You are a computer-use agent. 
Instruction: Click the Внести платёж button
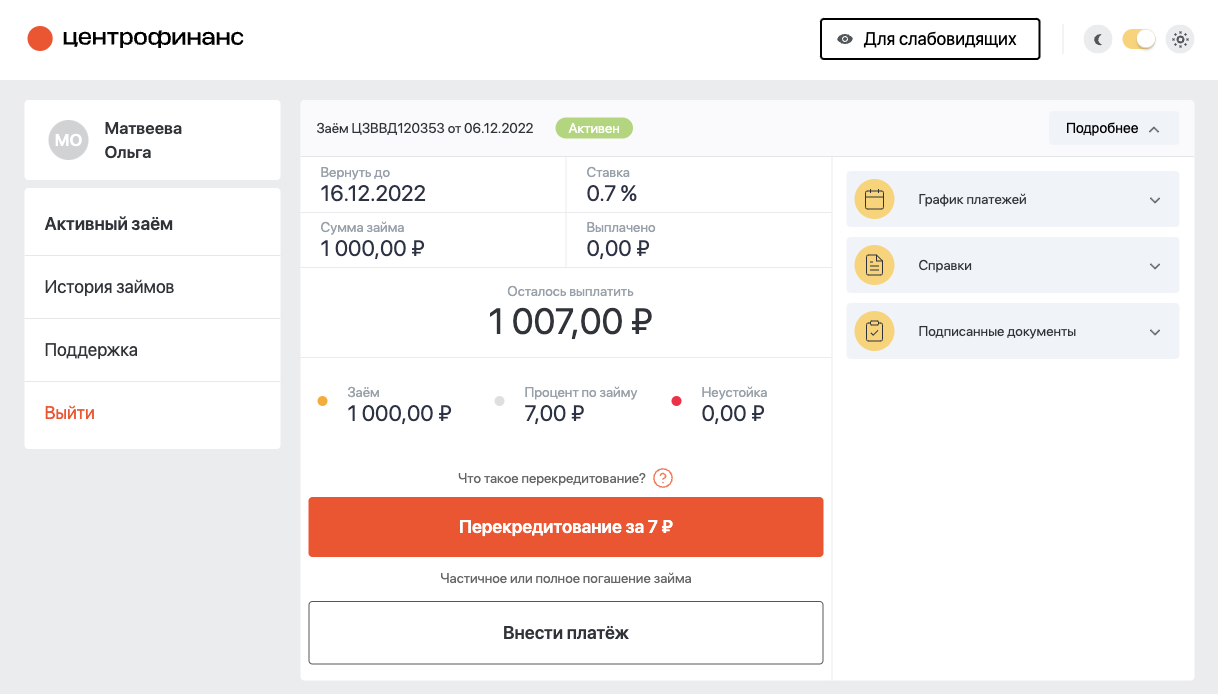pos(565,633)
